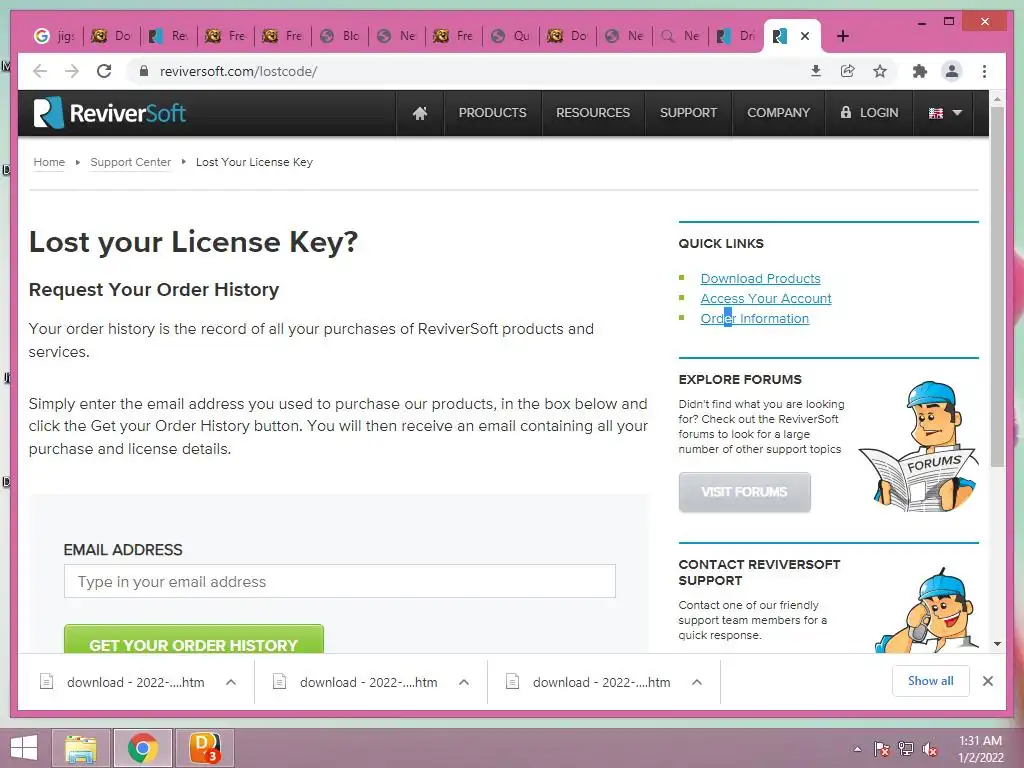Open File Explorer from the taskbar
The height and width of the screenshot is (768, 1024).
pos(81,748)
